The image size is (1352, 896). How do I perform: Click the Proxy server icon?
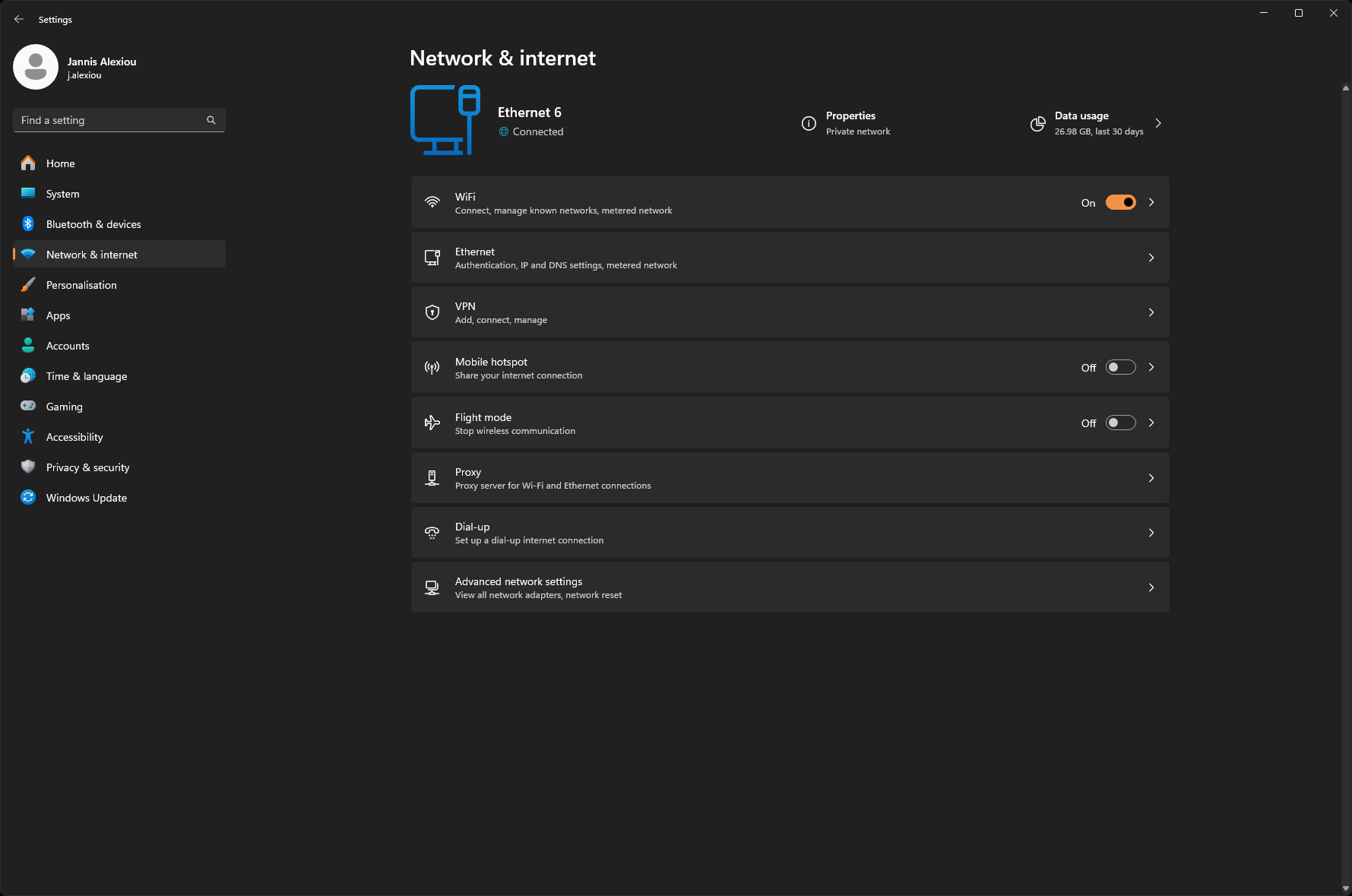[x=432, y=478]
